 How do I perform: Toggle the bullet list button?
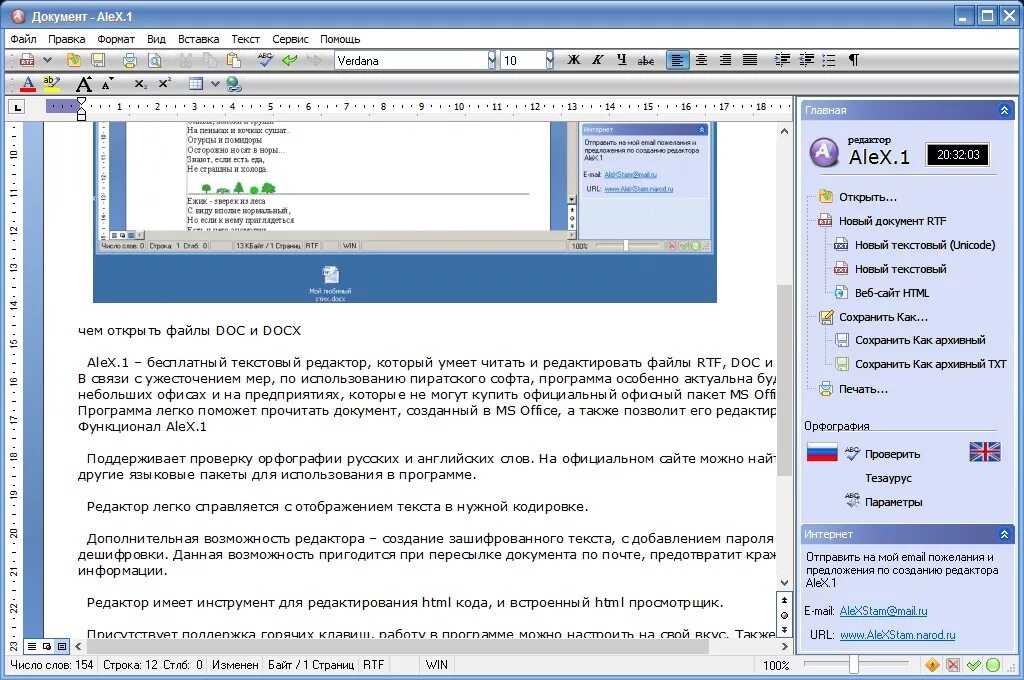click(829, 60)
